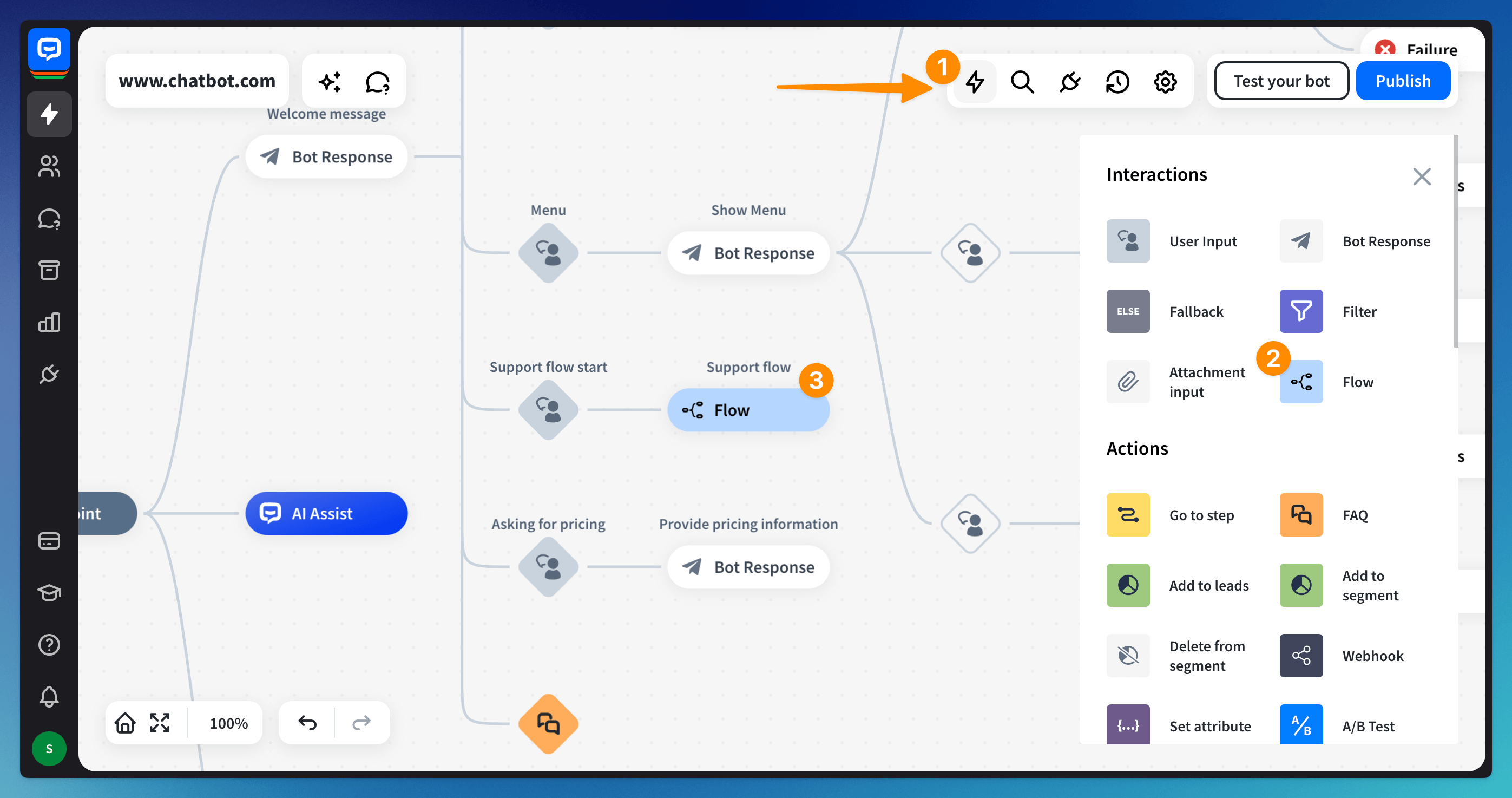This screenshot has width=1512, height=798.
Task: Open the Reports bar chart sidebar icon
Action: tap(49, 322)
